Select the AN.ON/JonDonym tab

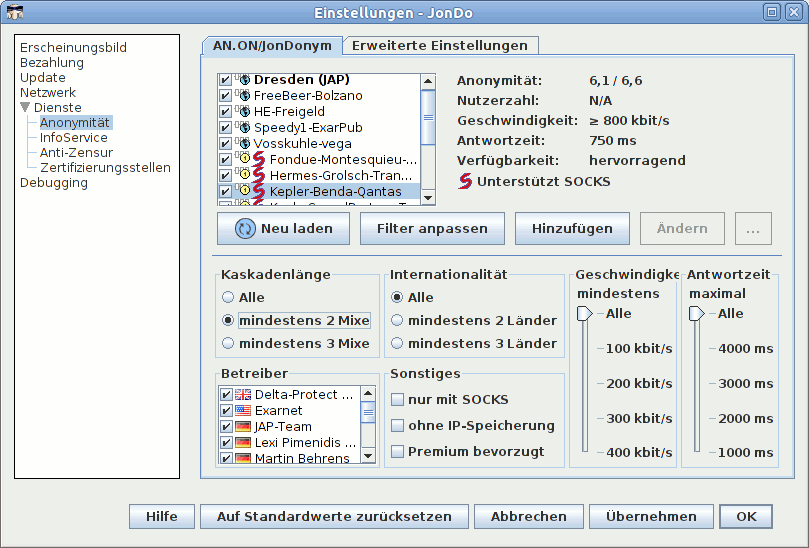click(272, 45)
